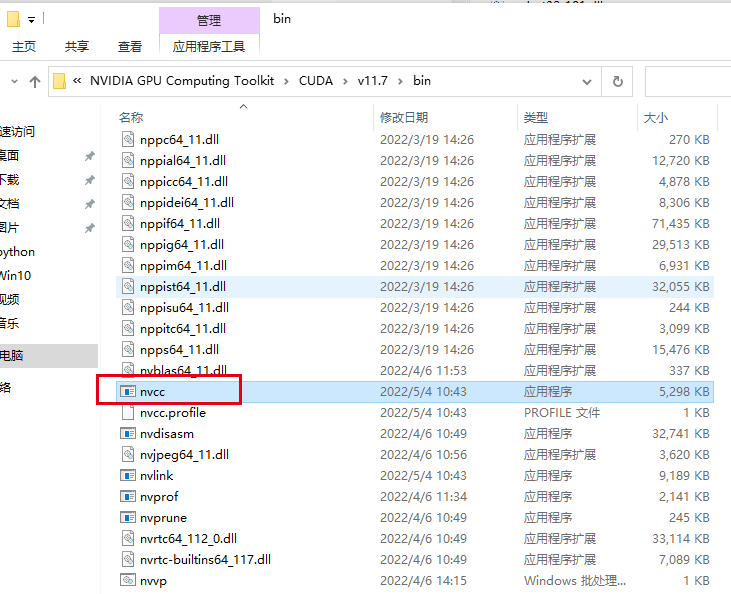The height and width of the screenshot is (594, 731).
Task: Click the nppig64_11.dll file icon
Action: 128,244
